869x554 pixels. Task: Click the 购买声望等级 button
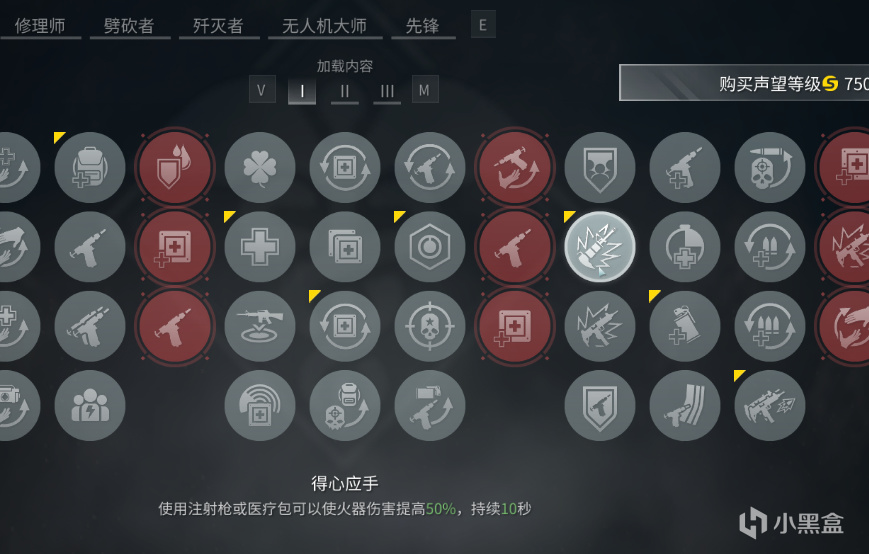[x=744, y=83]
